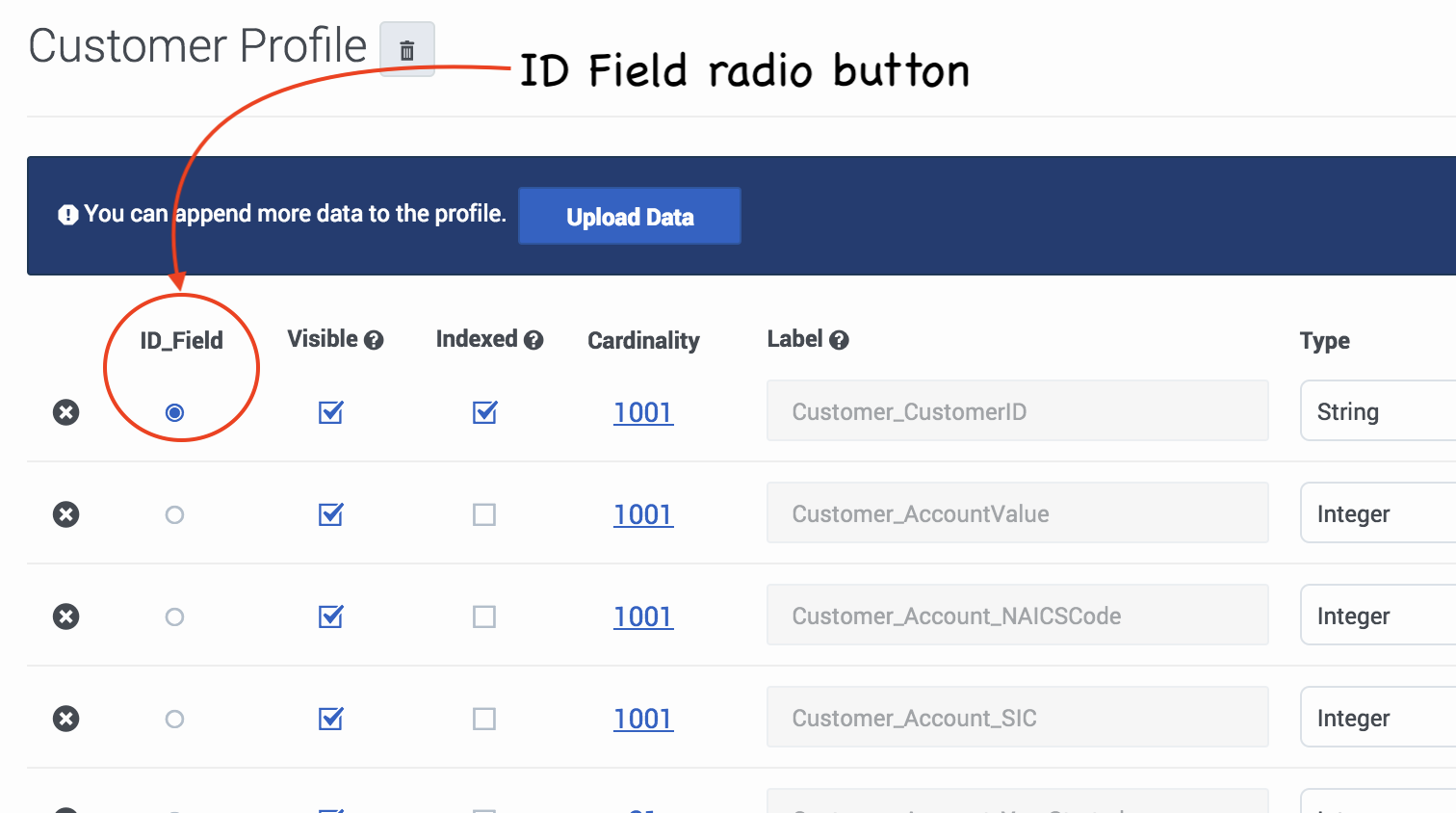
Task: Click the Upload Data button
Action: tap(630, 216)
